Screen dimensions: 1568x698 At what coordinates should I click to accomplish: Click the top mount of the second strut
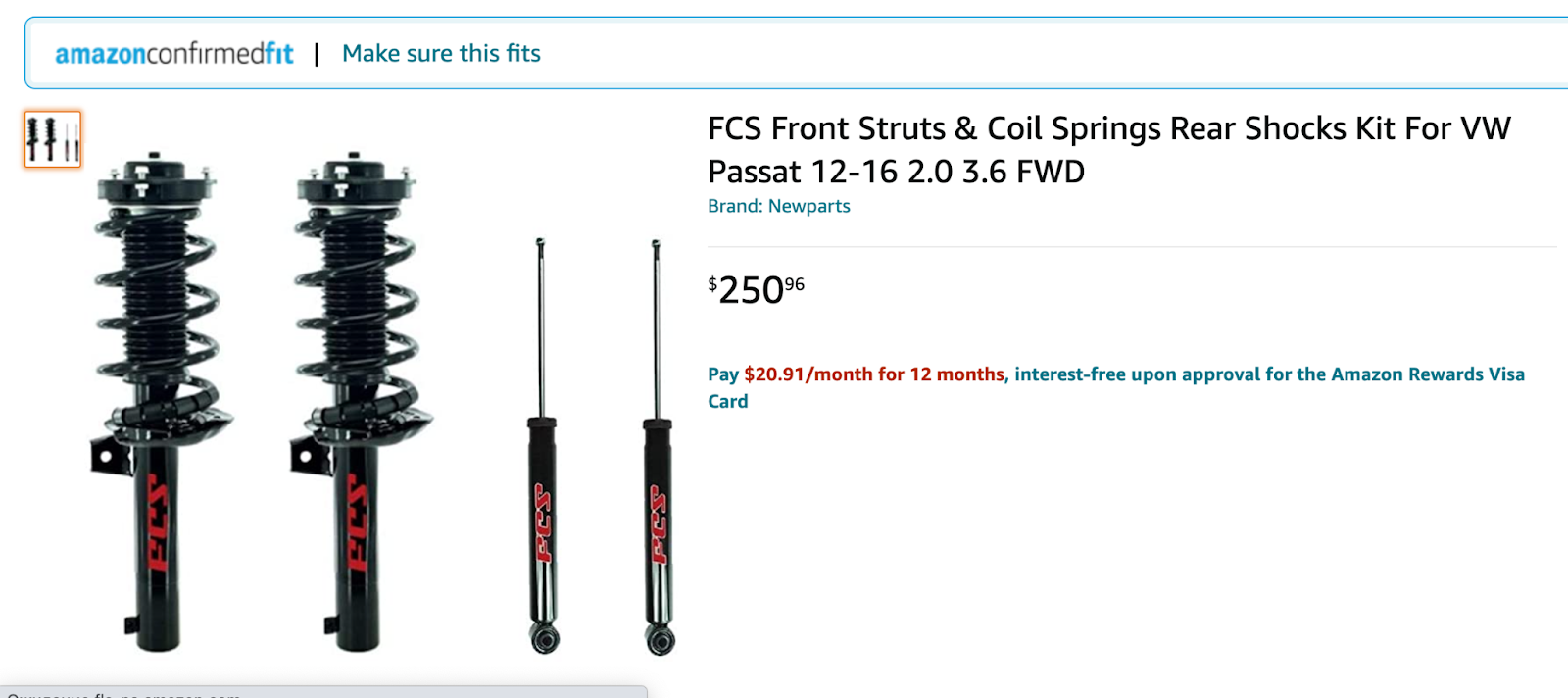point(356,179)
